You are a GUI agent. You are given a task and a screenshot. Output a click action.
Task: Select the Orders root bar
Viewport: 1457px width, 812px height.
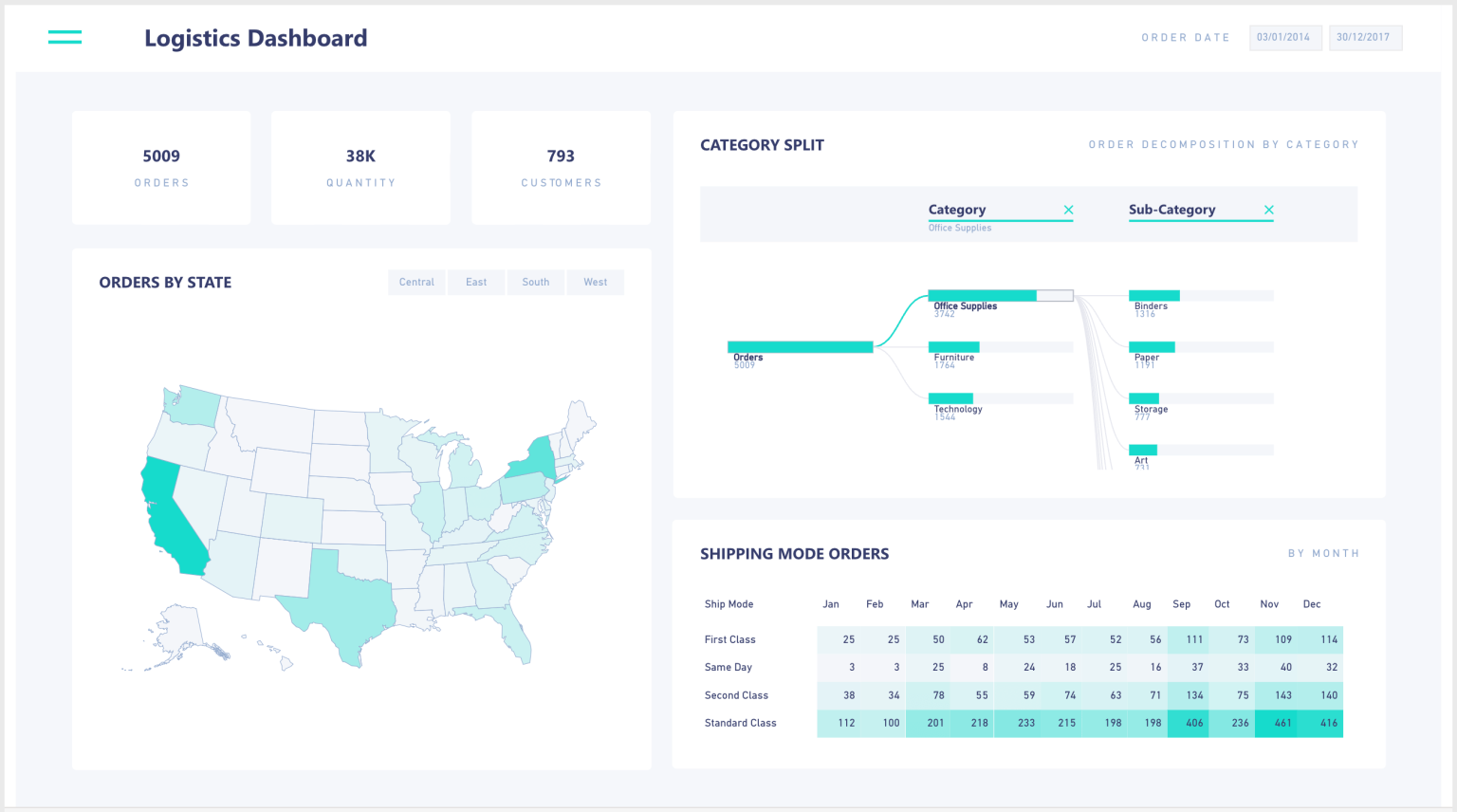pos(800,346)
